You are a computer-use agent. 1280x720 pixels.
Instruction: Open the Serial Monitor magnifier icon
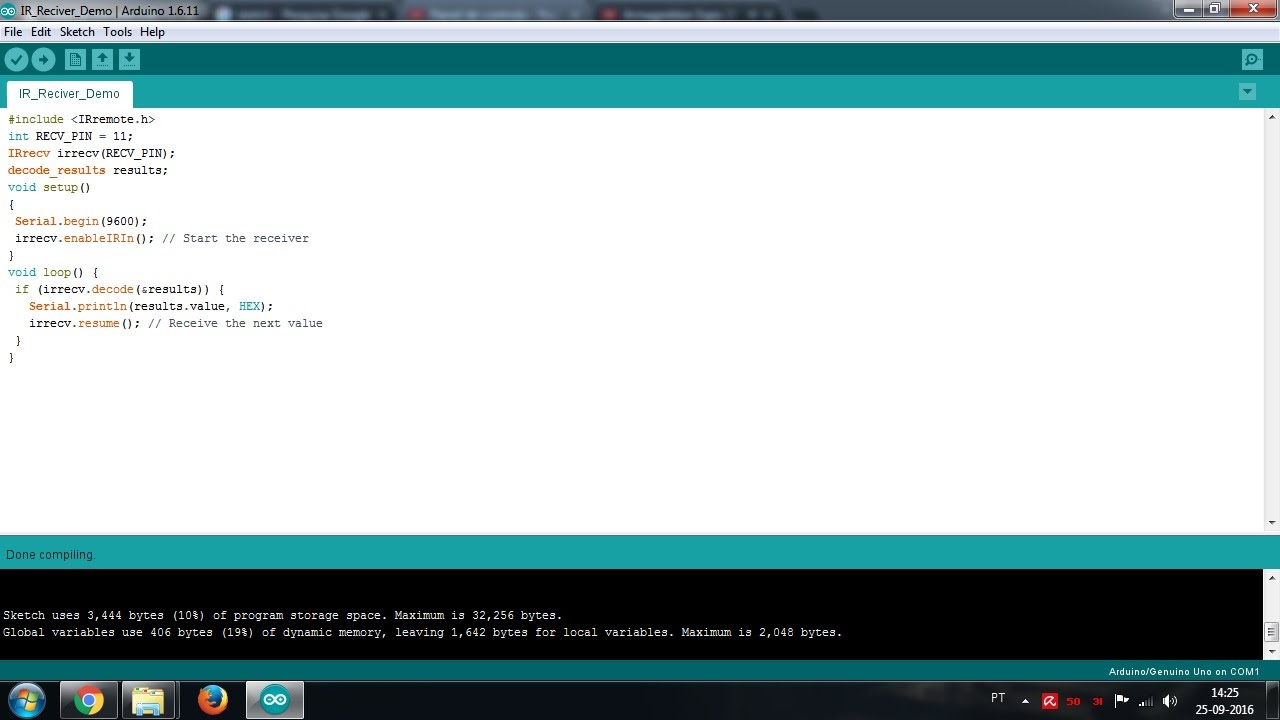tap(1252, 60)
